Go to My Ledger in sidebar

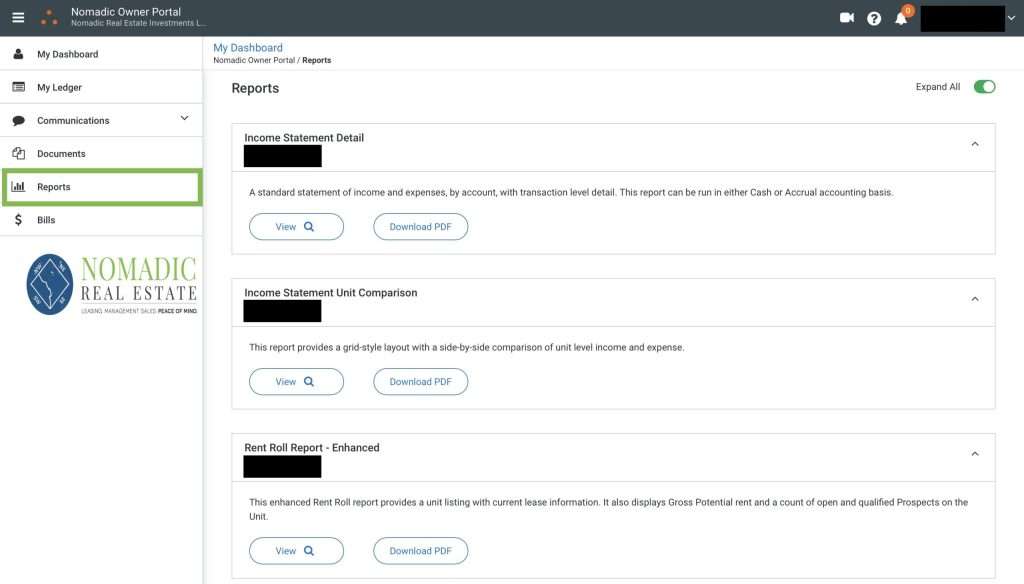(x=59, y=87)
